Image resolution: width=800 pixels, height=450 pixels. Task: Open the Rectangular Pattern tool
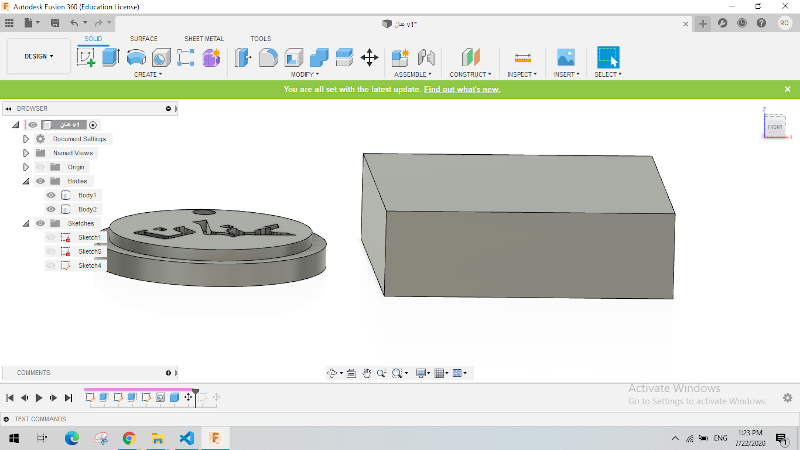tap(186, 57)
